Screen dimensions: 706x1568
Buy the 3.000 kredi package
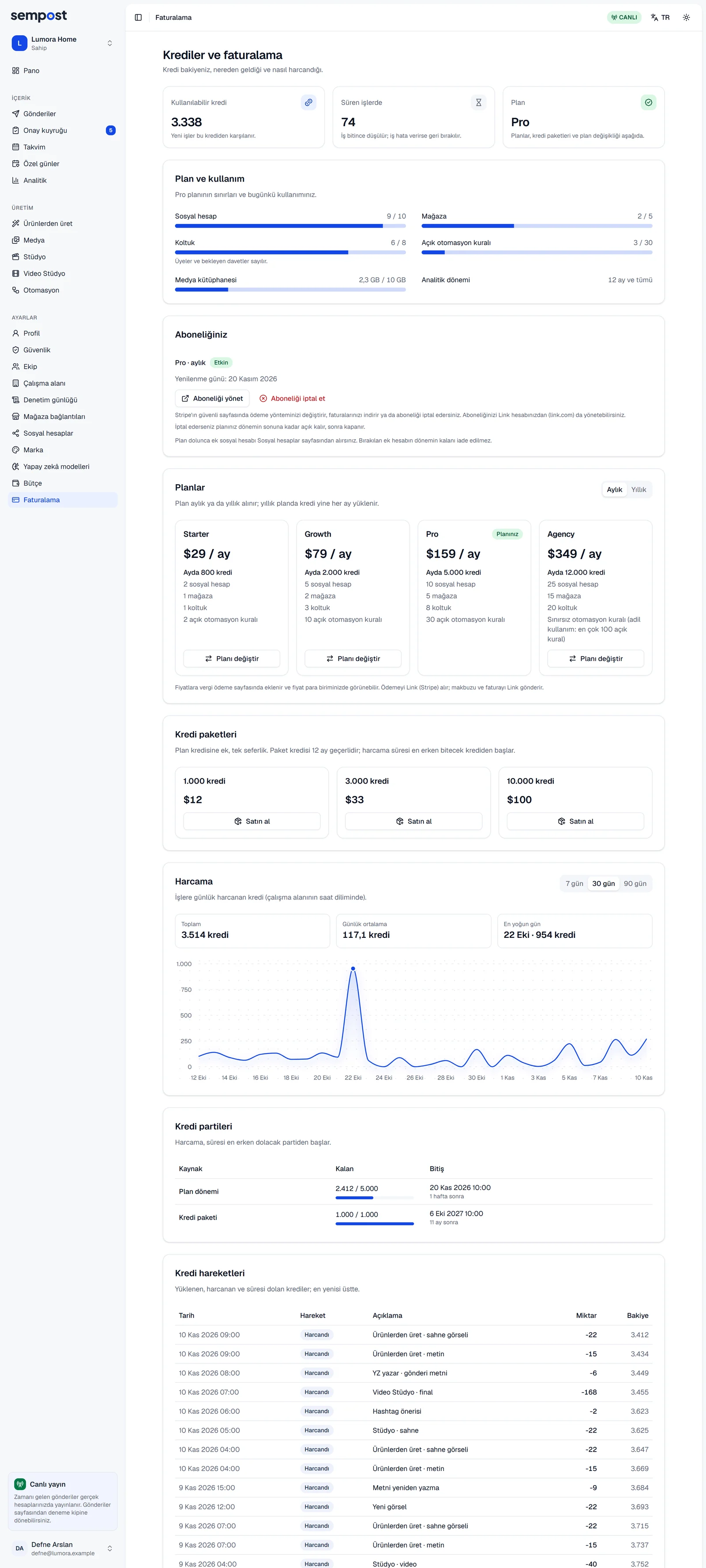413,821
